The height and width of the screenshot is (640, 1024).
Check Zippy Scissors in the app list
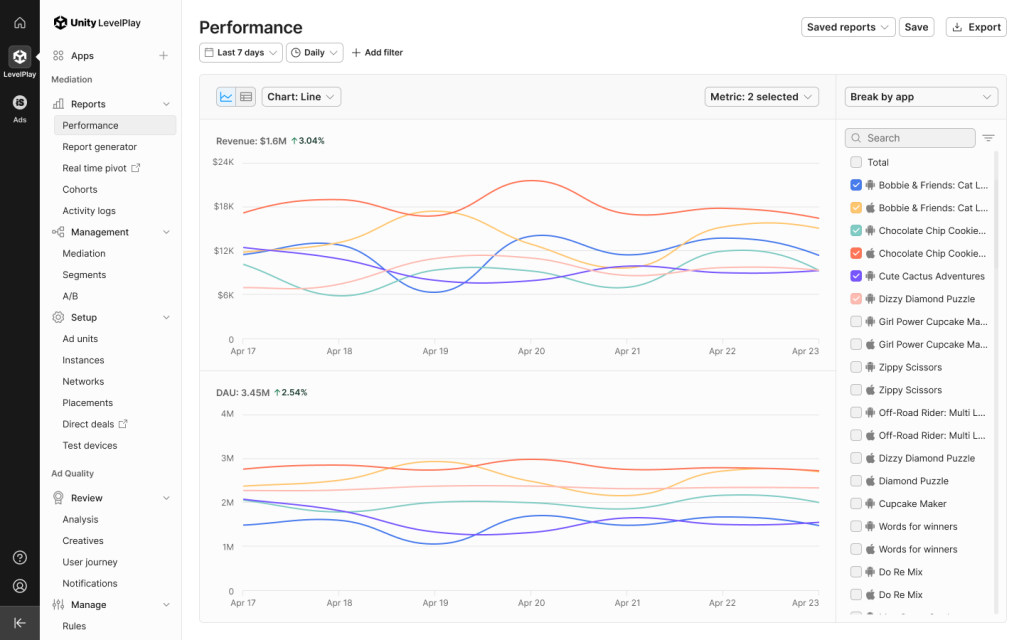coord(856,367)
